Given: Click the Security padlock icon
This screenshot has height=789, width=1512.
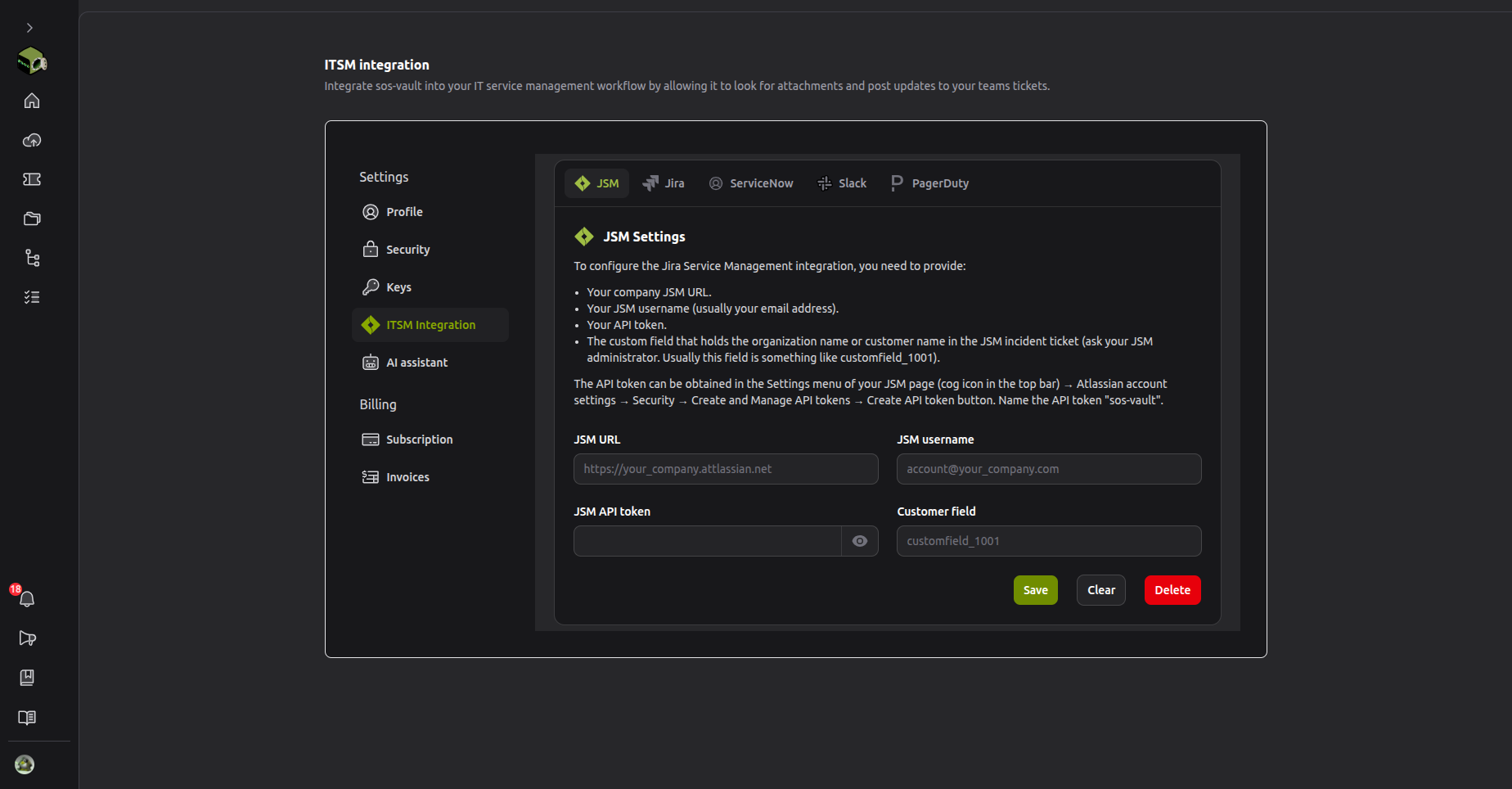Looking at the screenshot, I should point(371,250).
